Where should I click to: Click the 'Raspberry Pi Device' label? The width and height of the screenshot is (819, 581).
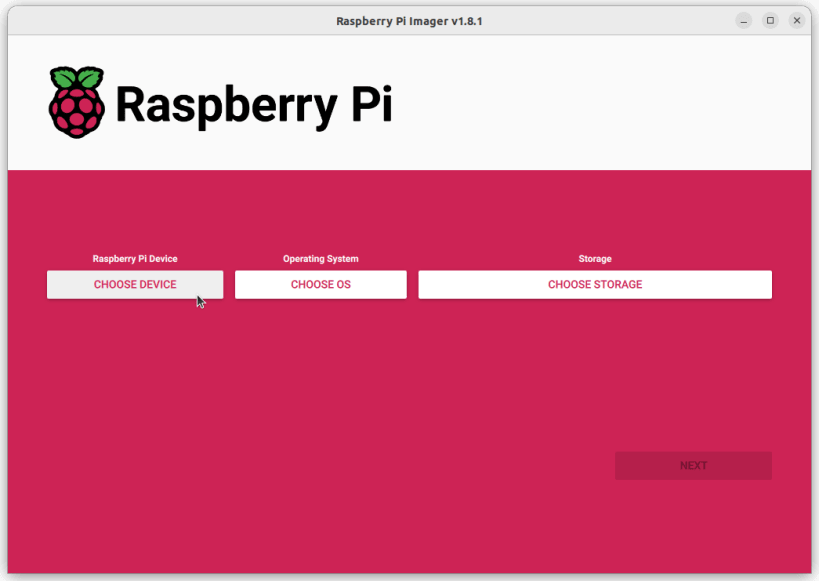coord(135,259)
